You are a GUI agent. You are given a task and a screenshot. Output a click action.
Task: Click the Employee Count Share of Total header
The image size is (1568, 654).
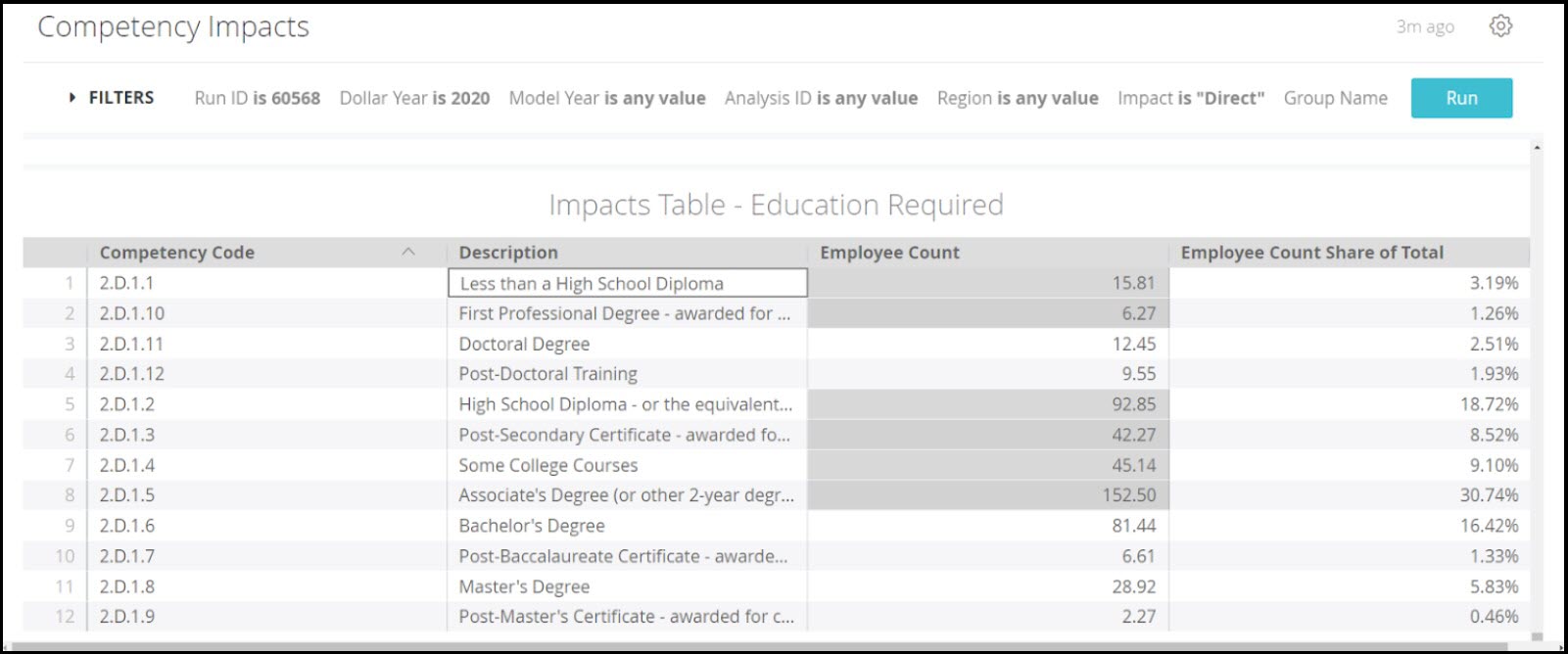point(1312,252)
